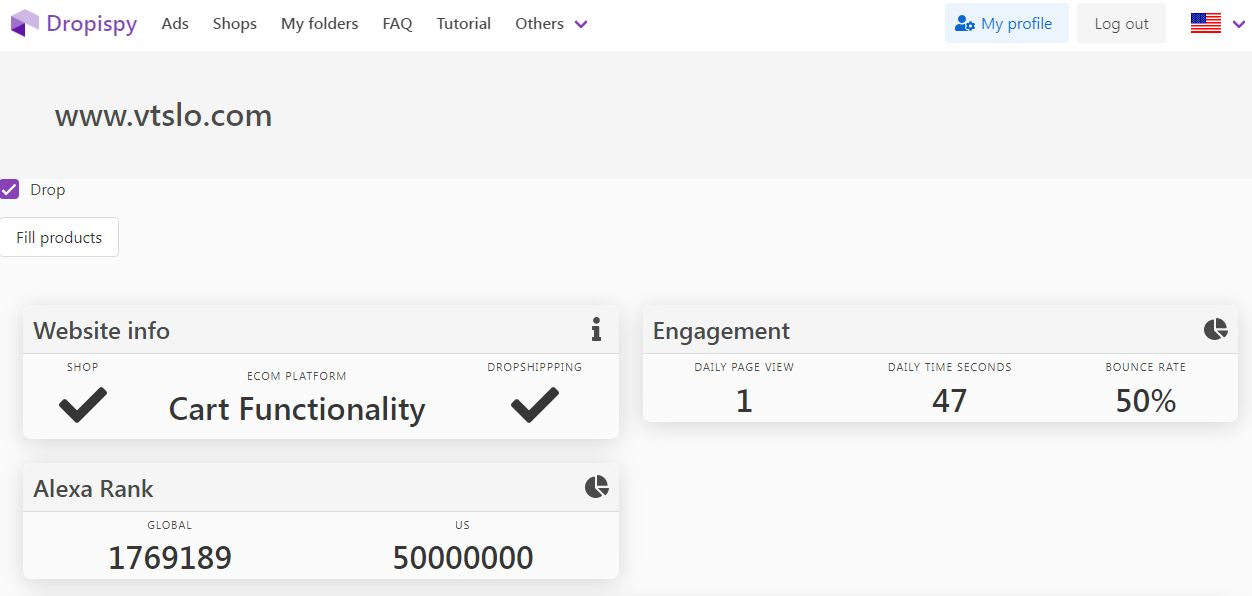Open the language selector chevron
This screenshot has height=596, width=1252.
point(1238,23)
